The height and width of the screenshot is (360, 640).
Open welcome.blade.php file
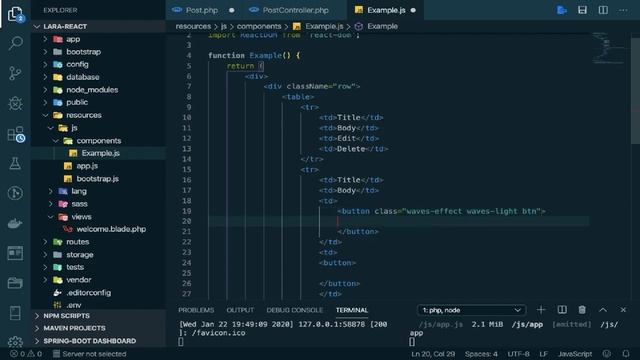(x=98, y=229)
